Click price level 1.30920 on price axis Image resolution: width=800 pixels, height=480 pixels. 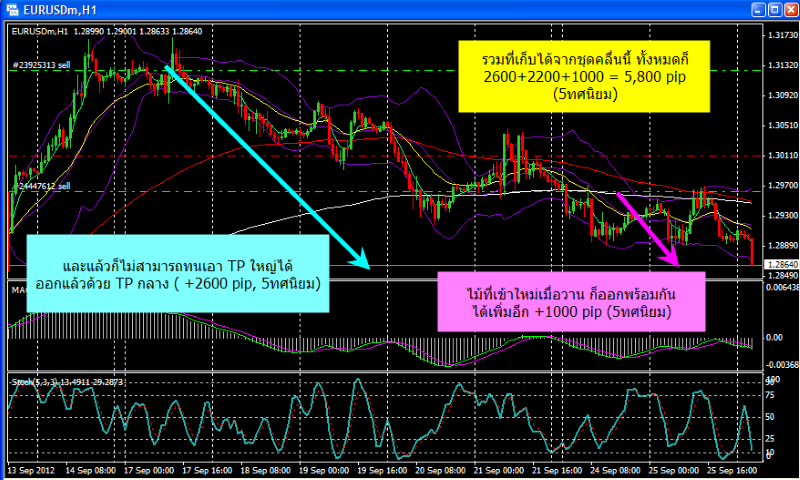[782, 95]
